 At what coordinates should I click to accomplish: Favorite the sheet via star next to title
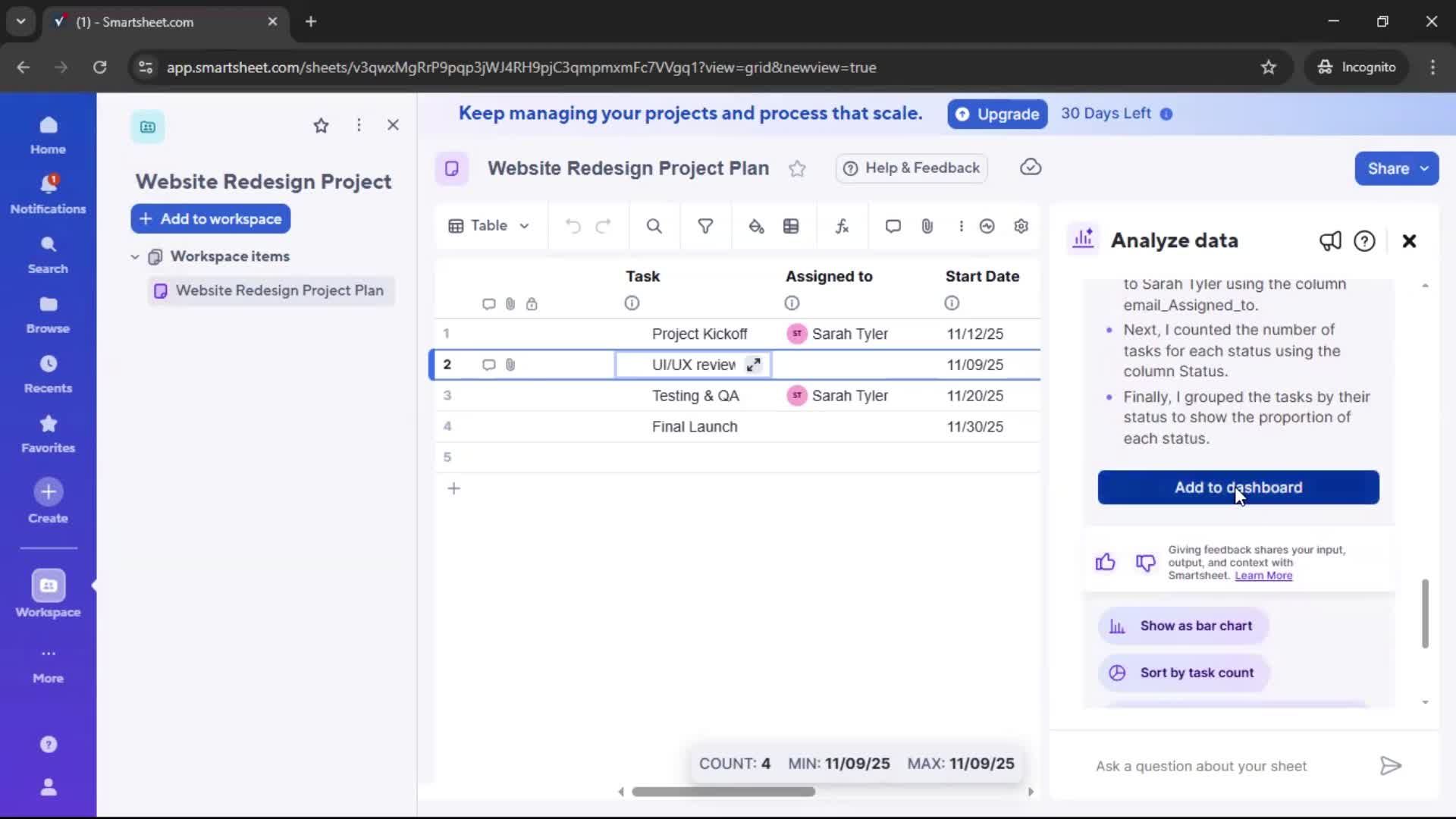point(798,168)
